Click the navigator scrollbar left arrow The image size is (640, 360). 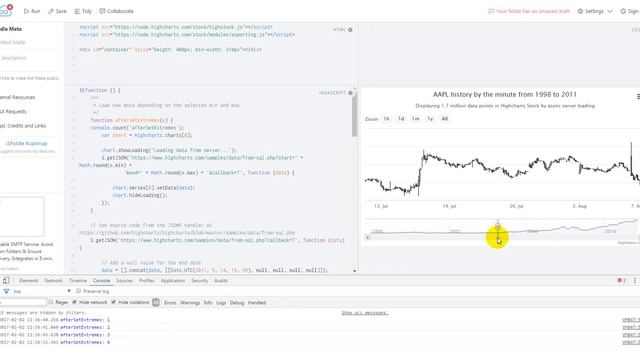[368, 238]
